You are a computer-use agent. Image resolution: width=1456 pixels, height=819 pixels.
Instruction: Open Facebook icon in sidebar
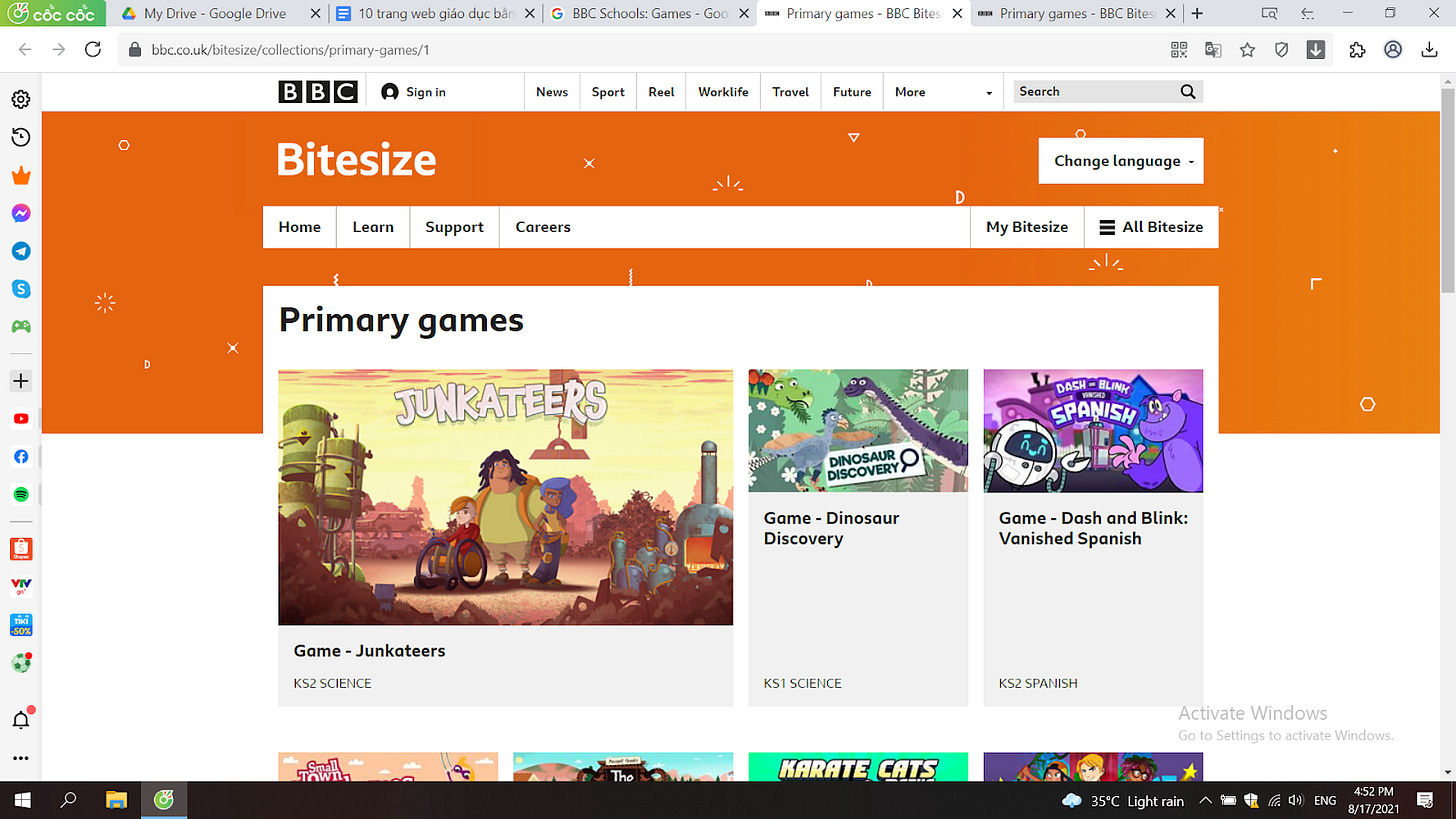[x=21, y=457]
